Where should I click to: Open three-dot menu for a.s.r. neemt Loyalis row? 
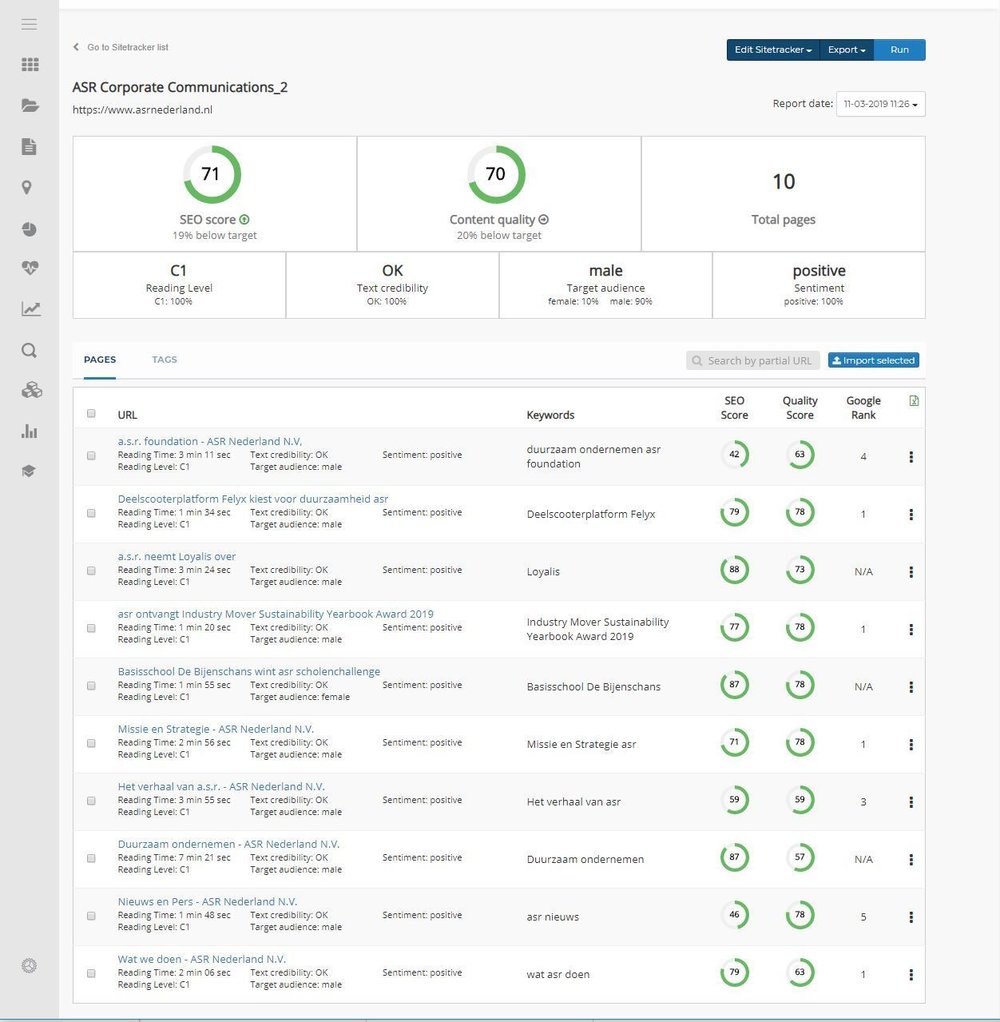(911, 572)
